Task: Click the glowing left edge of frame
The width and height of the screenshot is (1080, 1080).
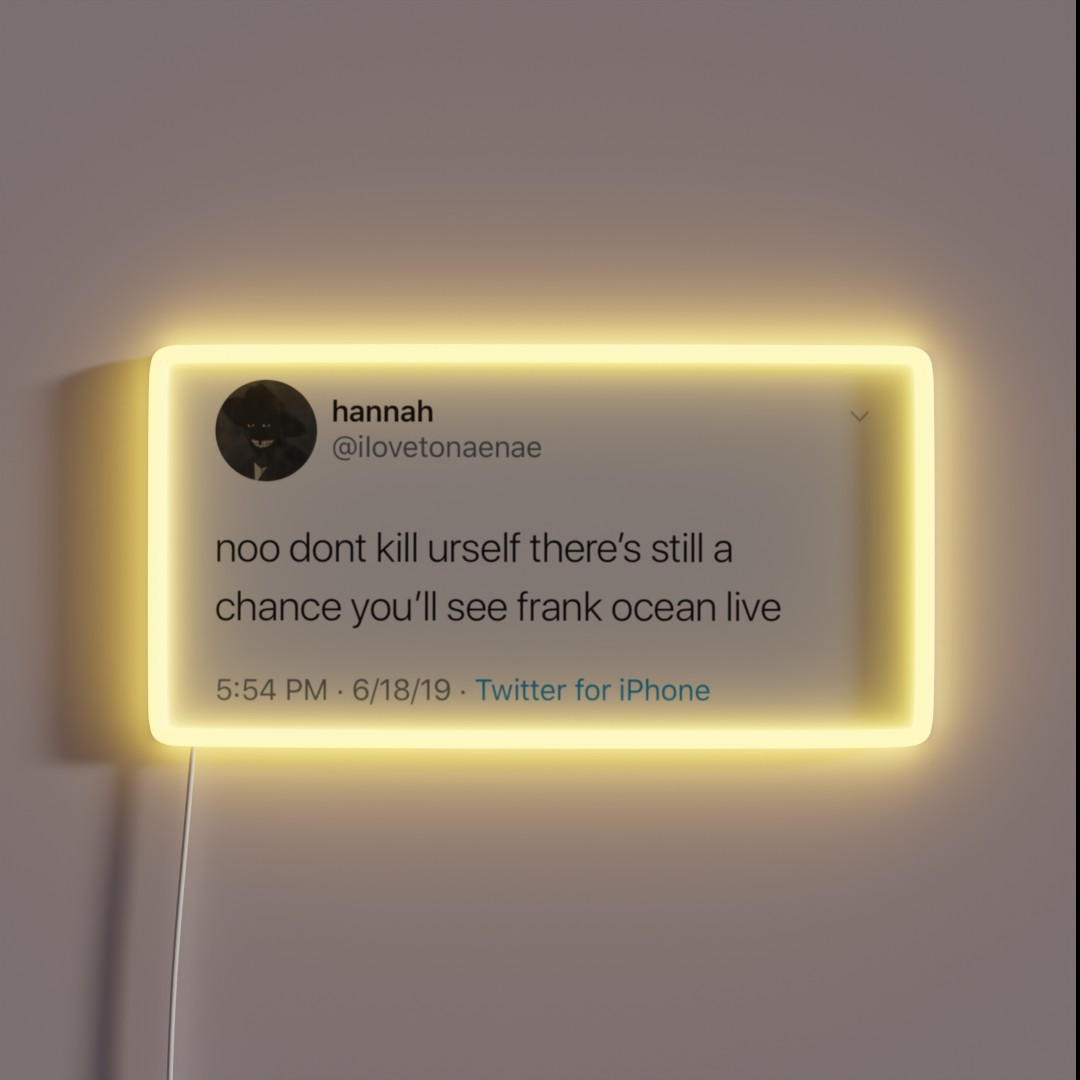Action: click(160, 546)
